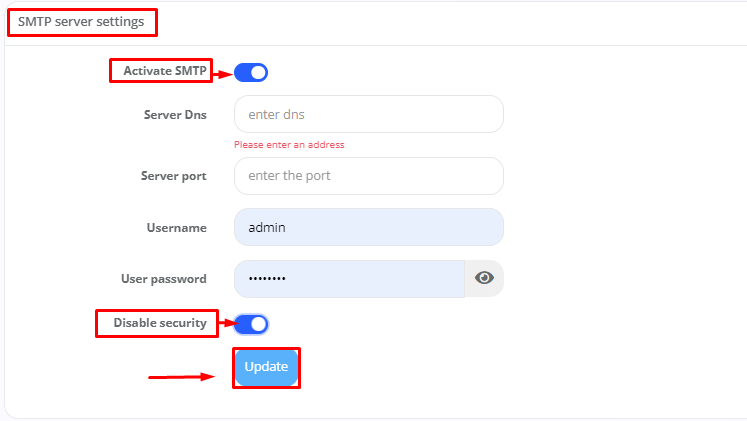The image size is (747, 421).
Task: Focus the User password field
Action: point(349,279)
